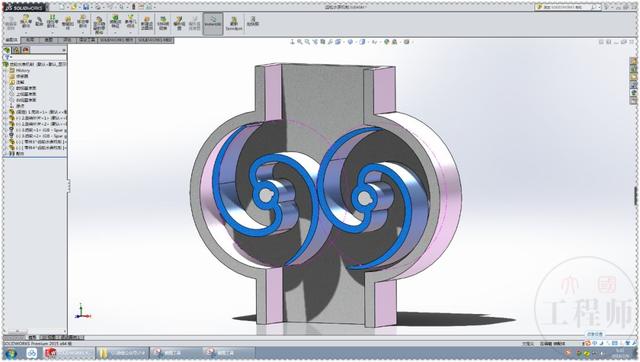Click New document icon in title bar
This screenshot has width=640, height=362.
[x=62, y=7]
